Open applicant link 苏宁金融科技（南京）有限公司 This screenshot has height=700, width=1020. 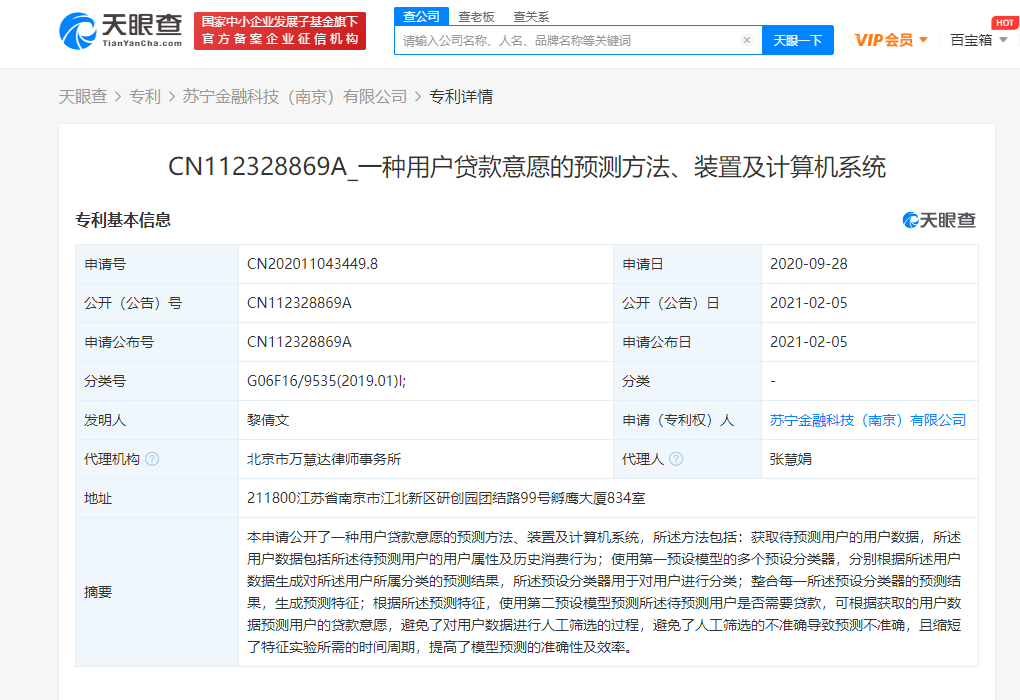click(867, 420)
